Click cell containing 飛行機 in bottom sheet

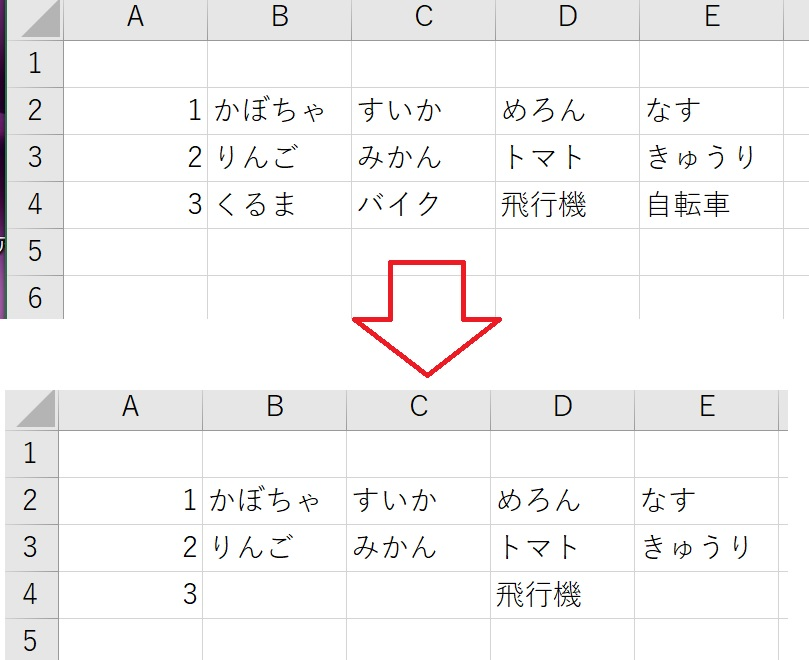pos(562,595)
